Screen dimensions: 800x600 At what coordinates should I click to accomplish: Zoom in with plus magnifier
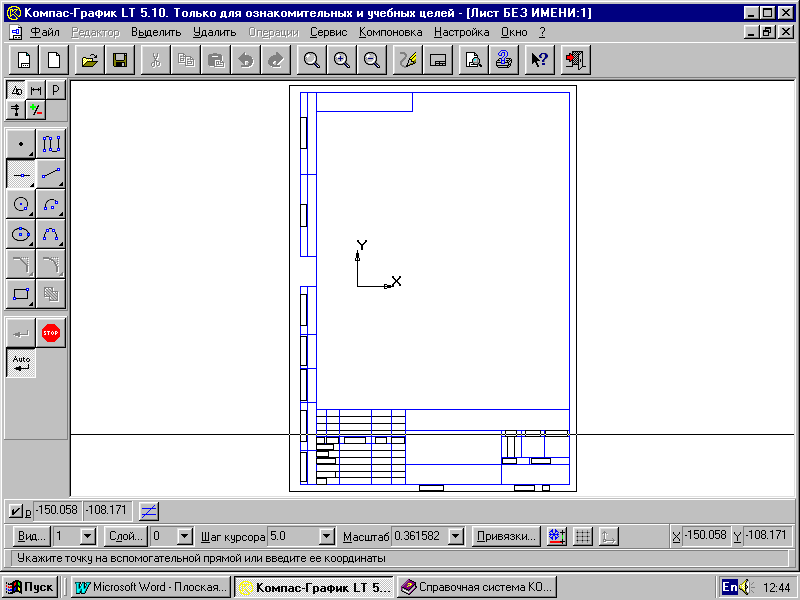tap(341, 60)
